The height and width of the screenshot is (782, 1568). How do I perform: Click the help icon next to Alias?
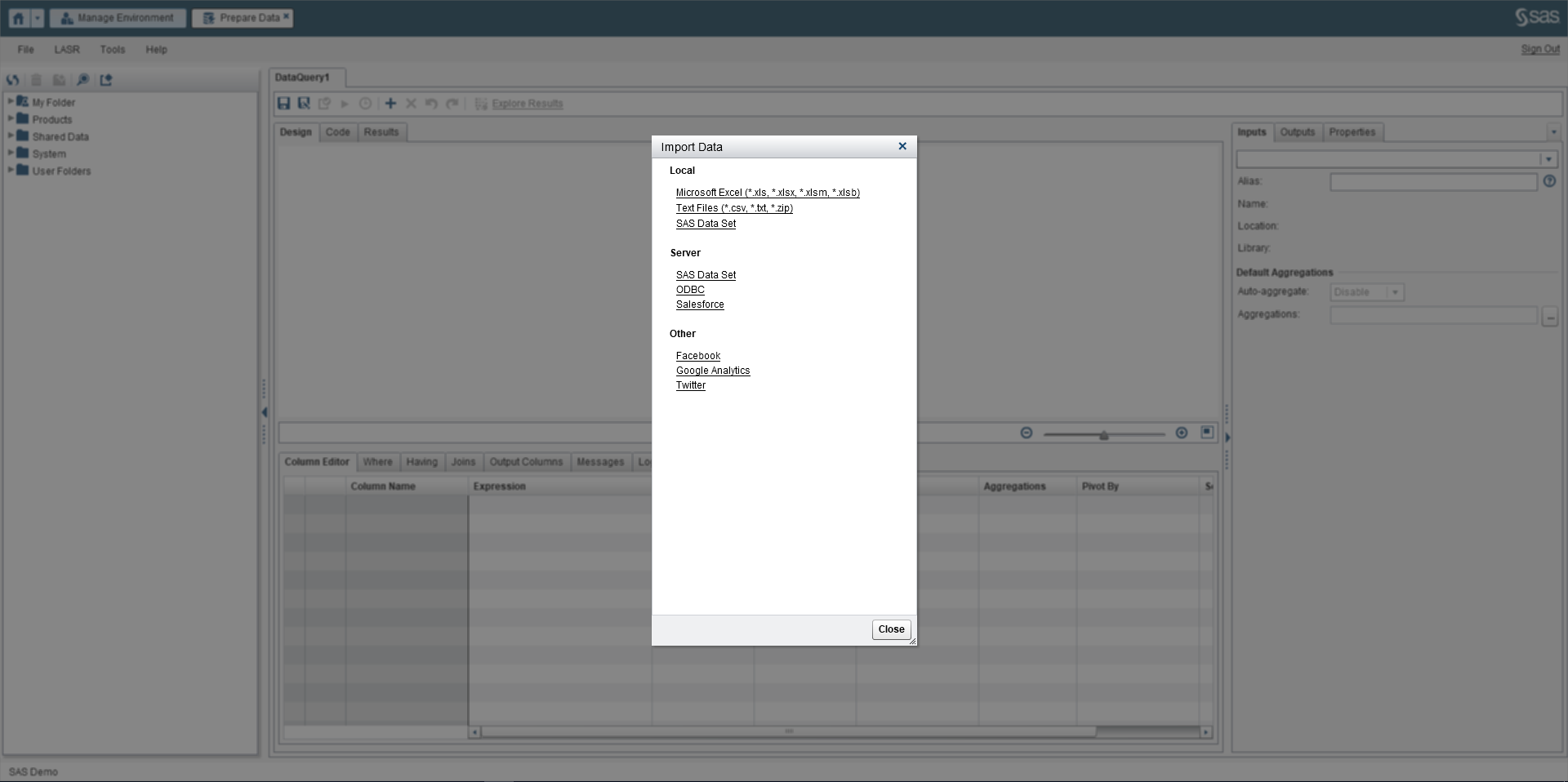coord(1549,181)
